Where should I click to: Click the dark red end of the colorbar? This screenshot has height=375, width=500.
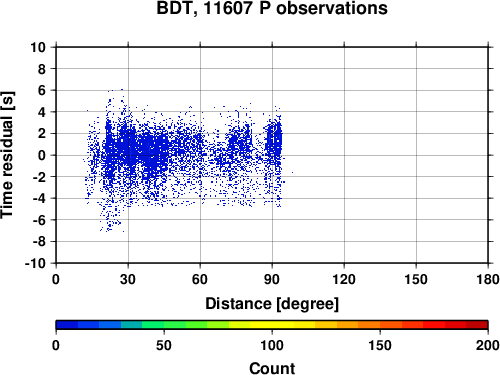point(477,325)
